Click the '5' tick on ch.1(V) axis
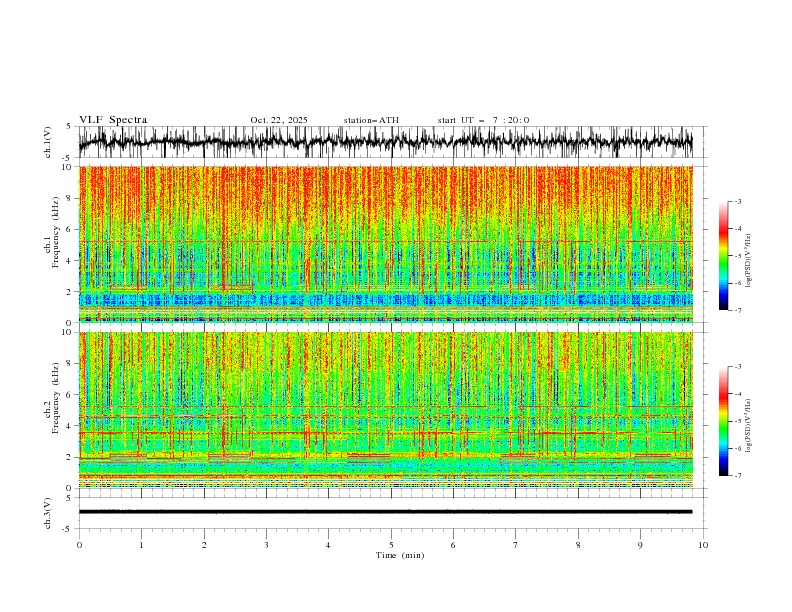The image size is (792, 612). 69,127
